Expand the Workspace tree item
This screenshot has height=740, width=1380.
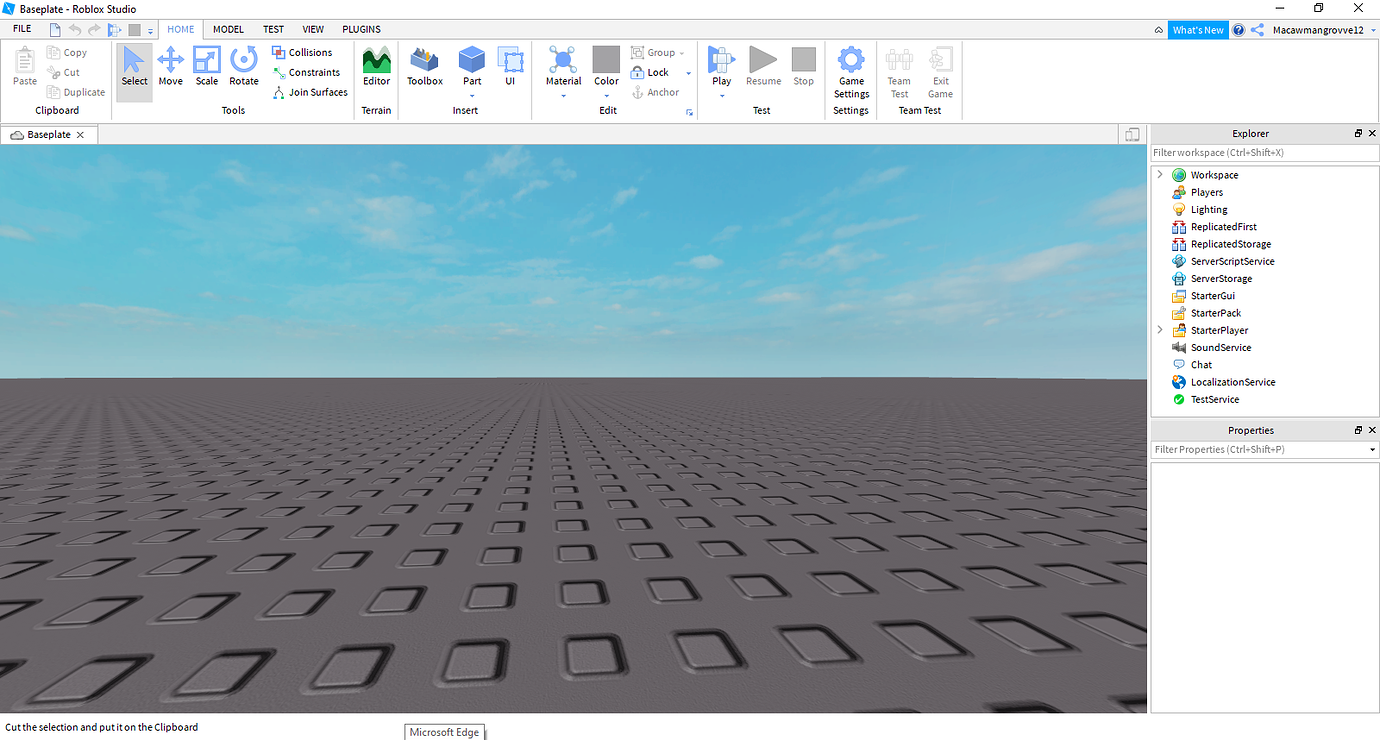1160,174
